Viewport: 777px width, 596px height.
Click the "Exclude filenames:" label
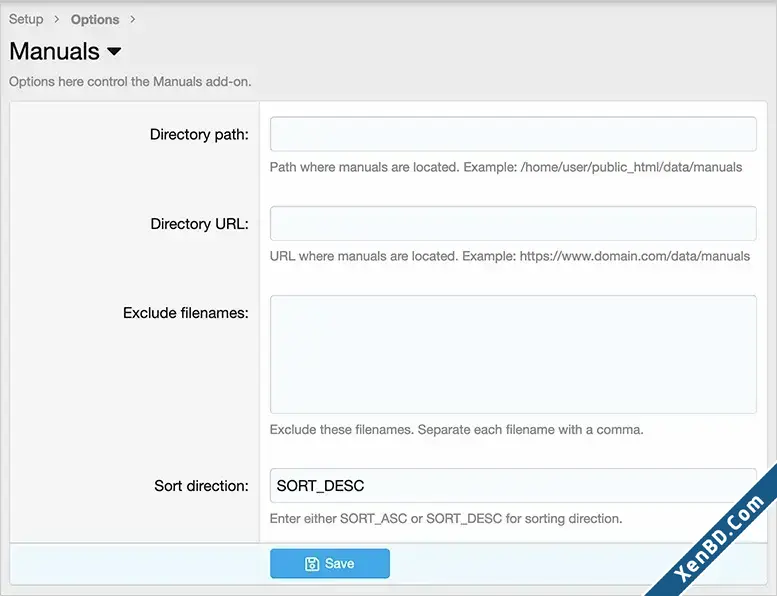(x=186, y=313)
